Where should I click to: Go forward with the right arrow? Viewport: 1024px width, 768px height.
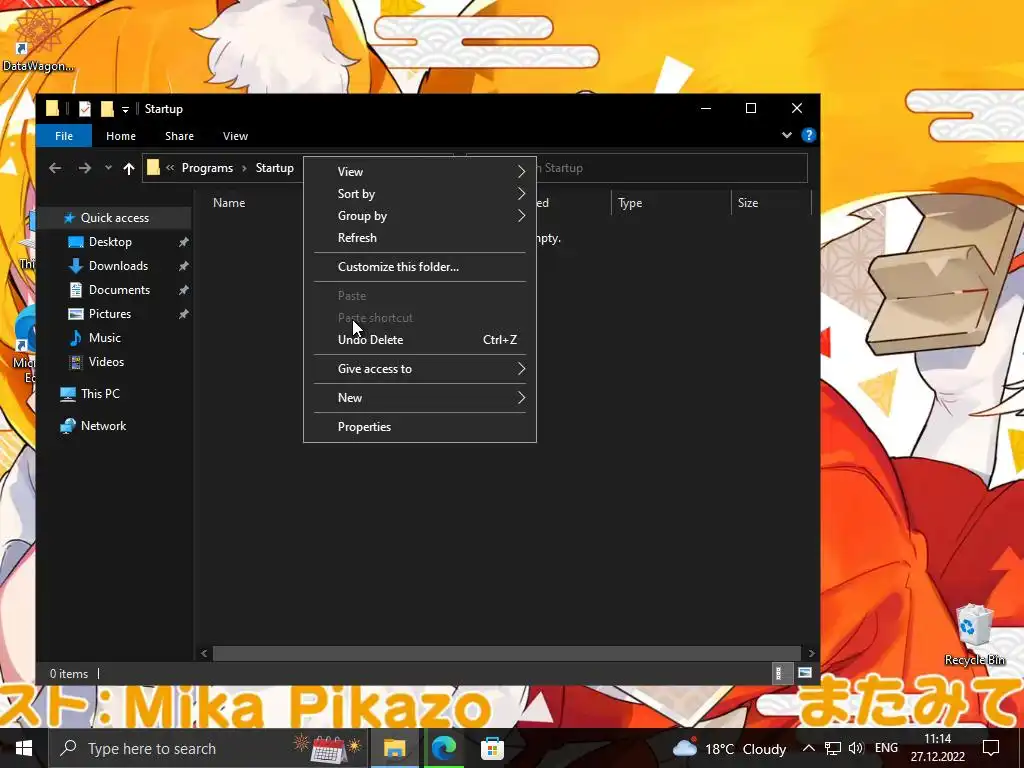click(85, 168)
